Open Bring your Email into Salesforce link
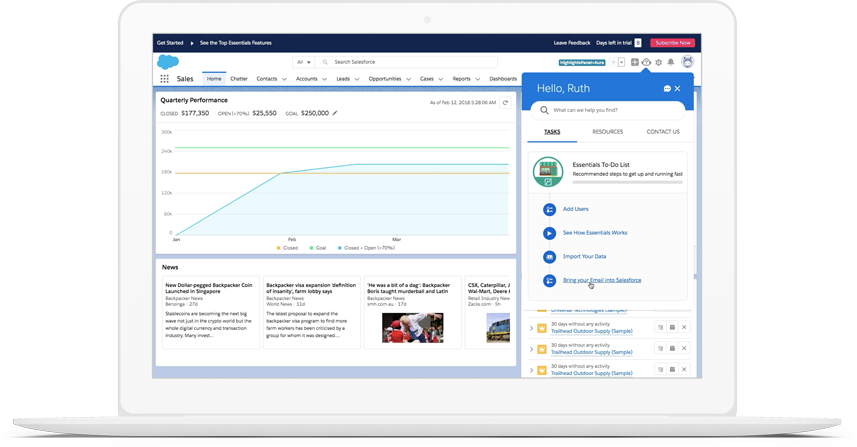 click(602, 280)
